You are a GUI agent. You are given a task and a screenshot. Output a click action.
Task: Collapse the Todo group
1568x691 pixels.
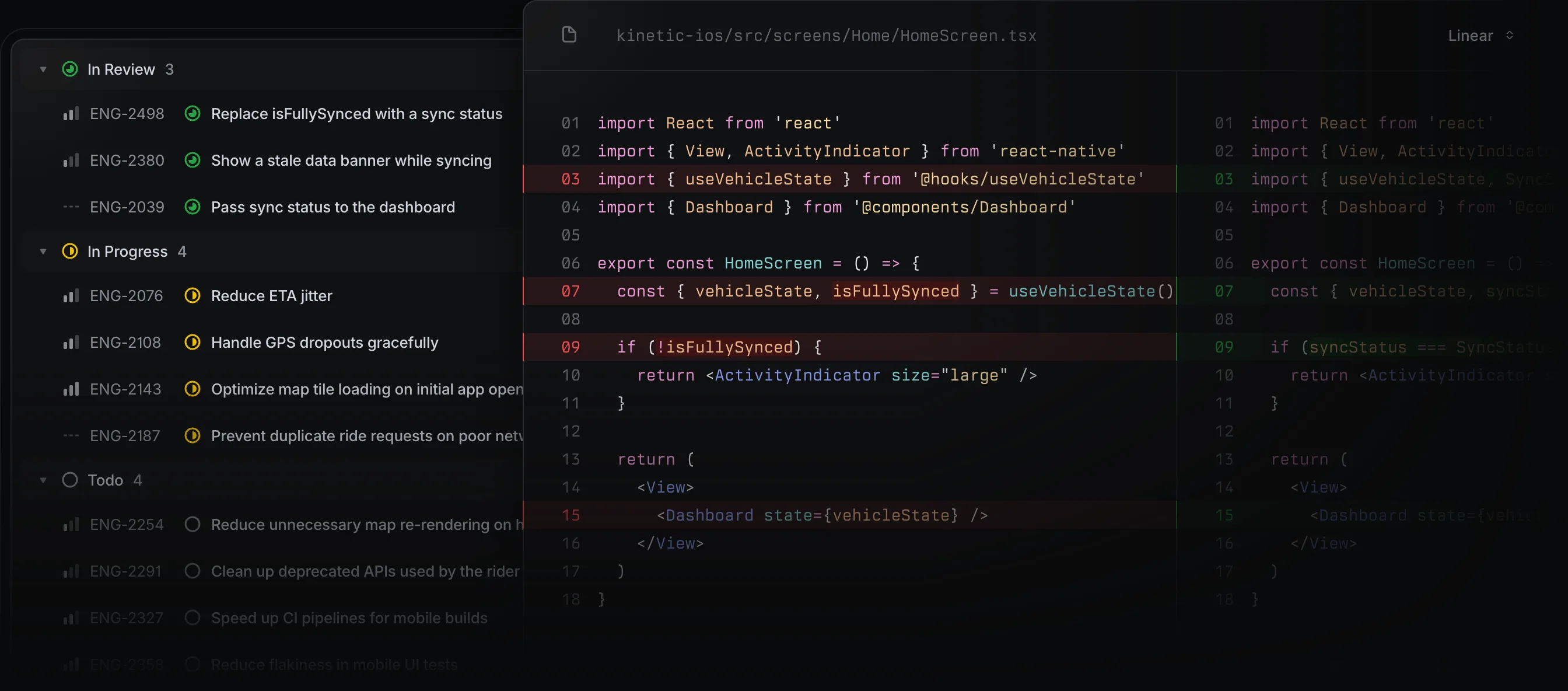point(43,480)
